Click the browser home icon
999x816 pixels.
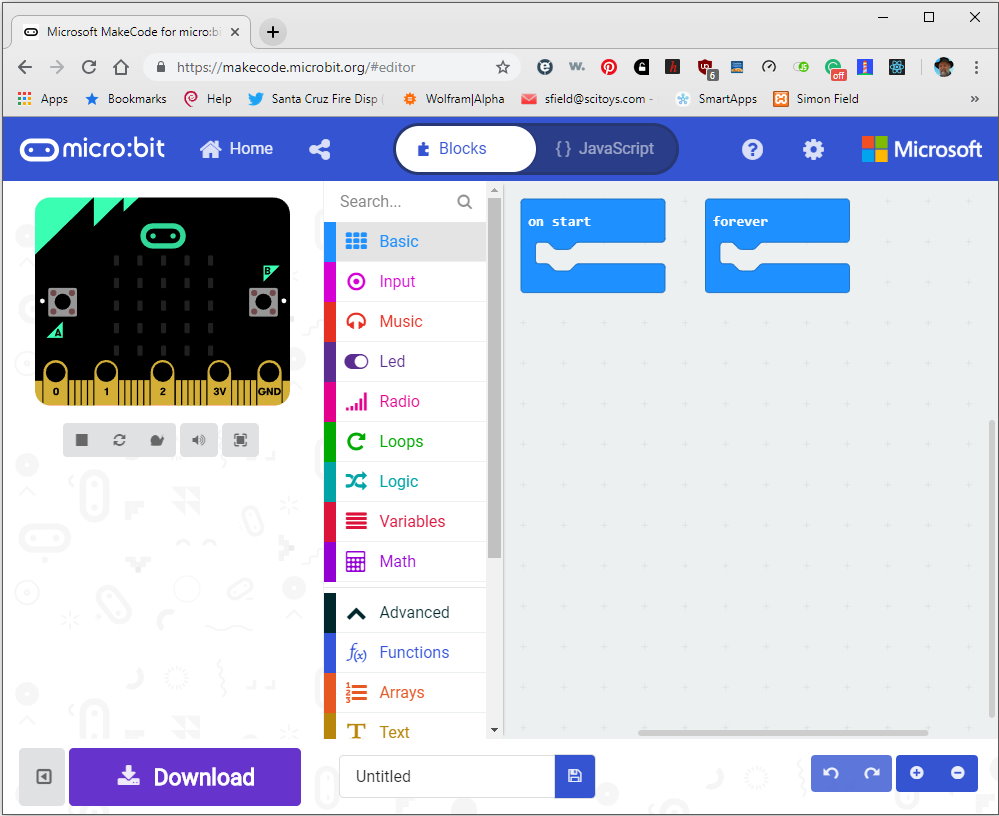click(x=121, y=67)
